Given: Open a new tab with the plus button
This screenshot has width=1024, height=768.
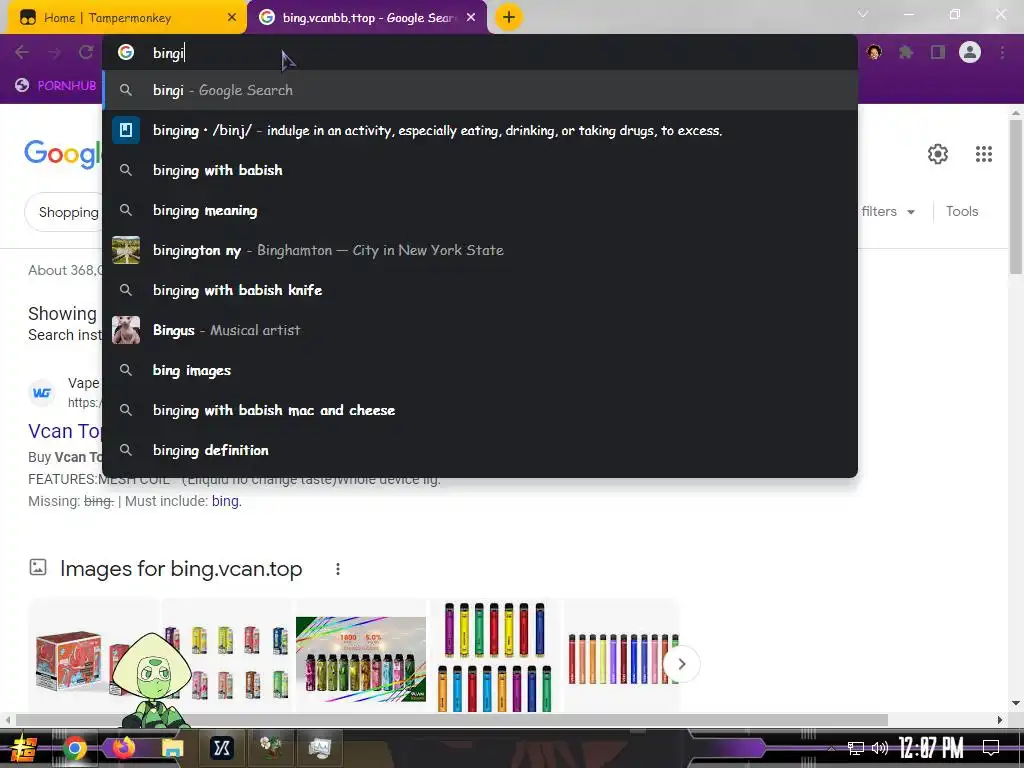Looking at the screenshot, I should [x=509, y=17].
